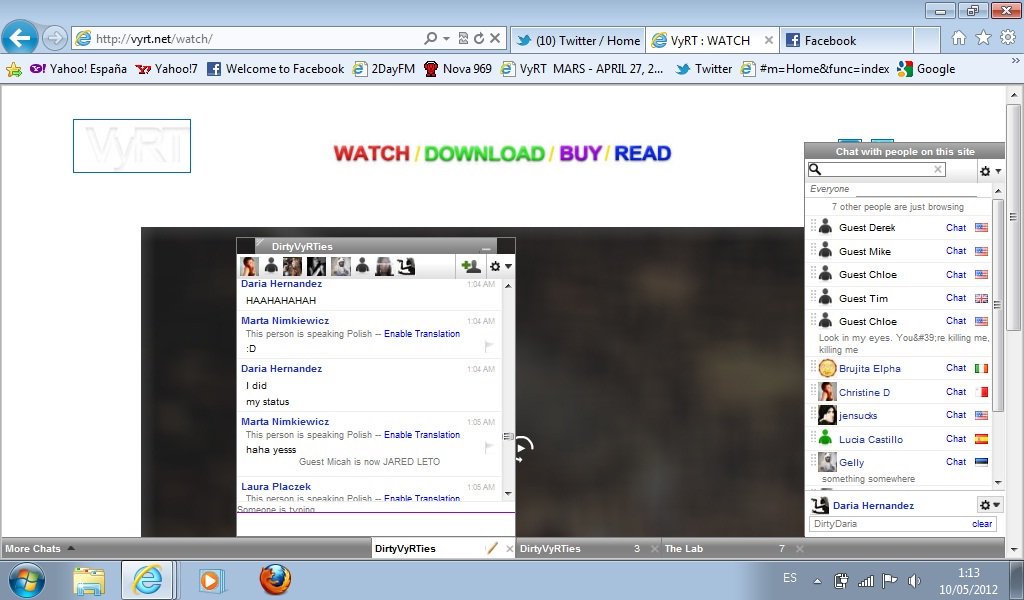Open Windows Media Player taskbar icon
Viewport: 1024px width, 600px height.
tap(210, 580)
